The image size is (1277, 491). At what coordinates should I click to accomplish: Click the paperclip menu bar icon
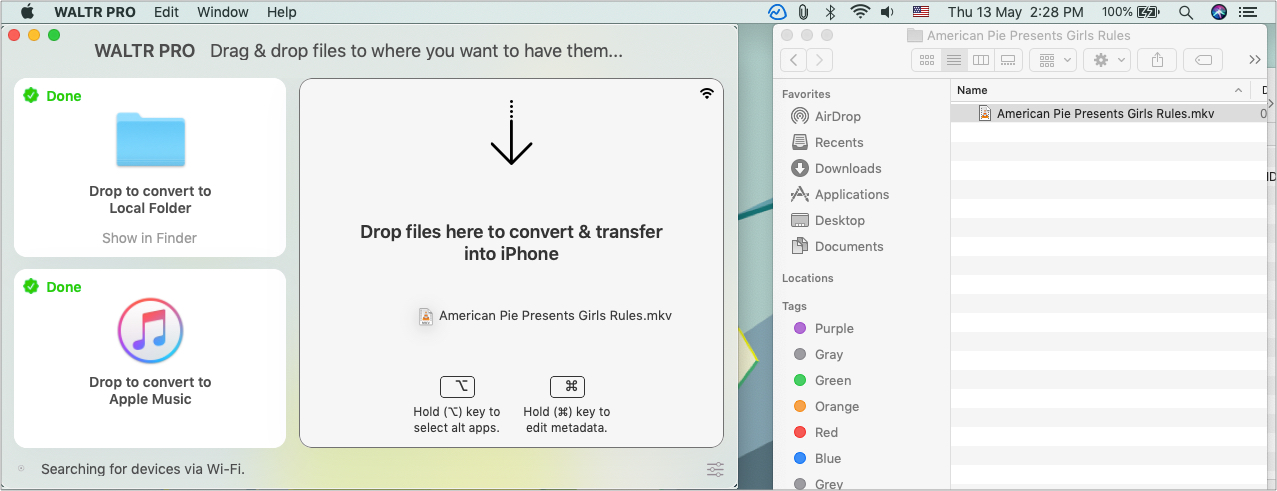804,12
